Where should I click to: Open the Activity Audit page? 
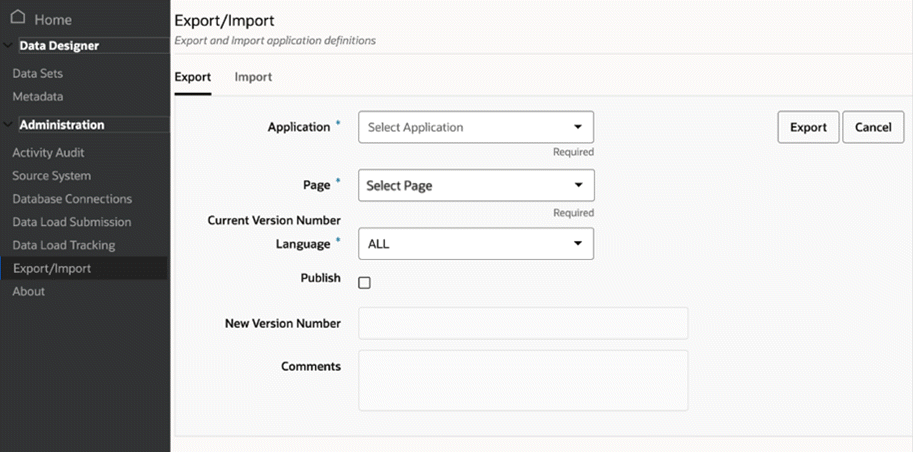(x=48, y=153)
